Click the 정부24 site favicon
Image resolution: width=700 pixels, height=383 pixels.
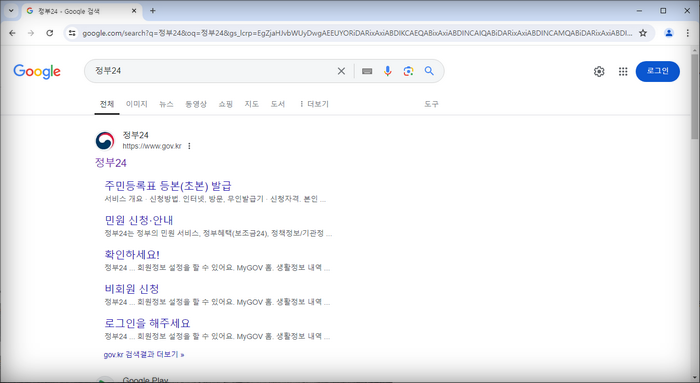click(x=105, y=141)
